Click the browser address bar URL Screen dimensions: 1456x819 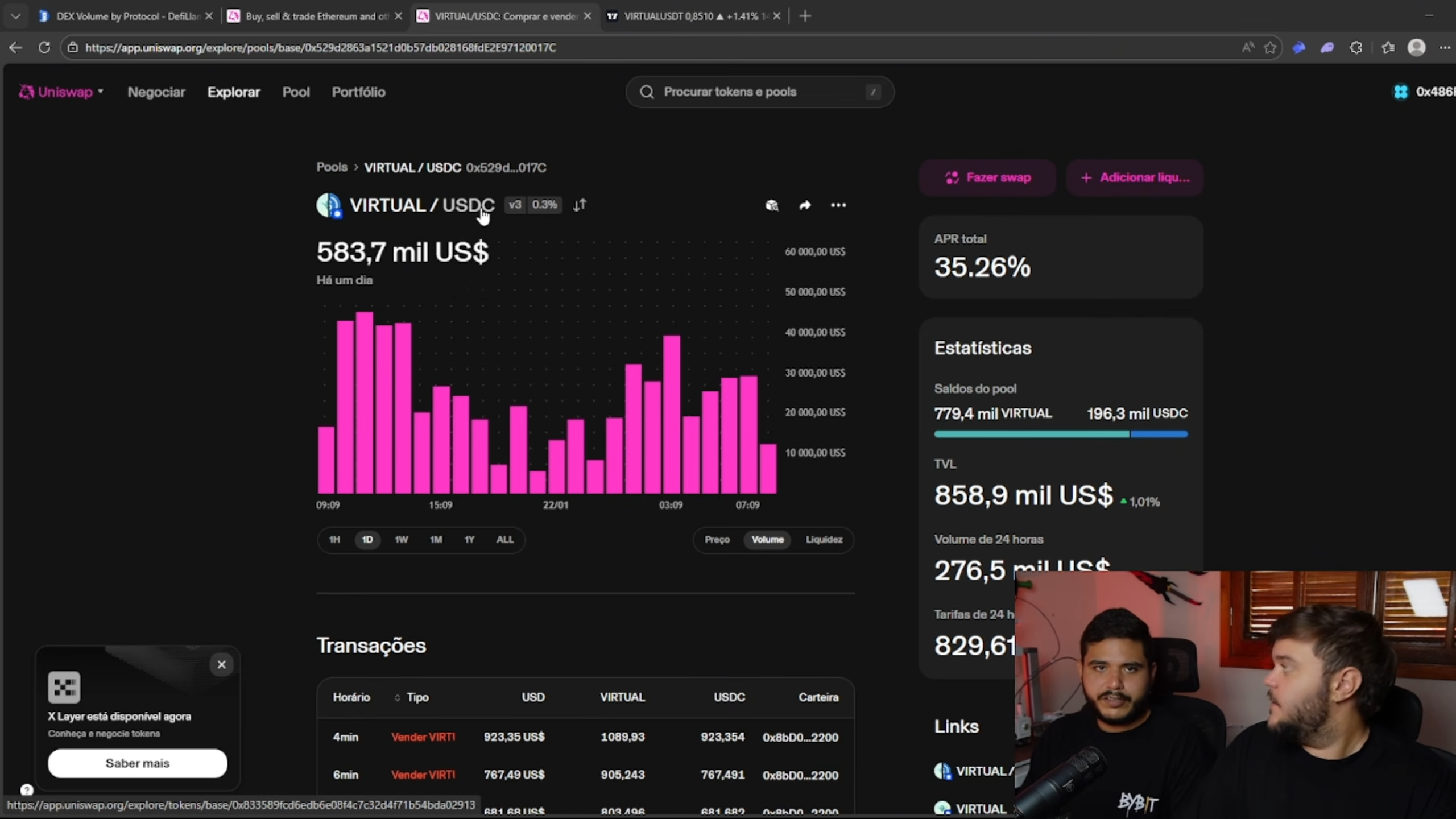tap(321, 48)
